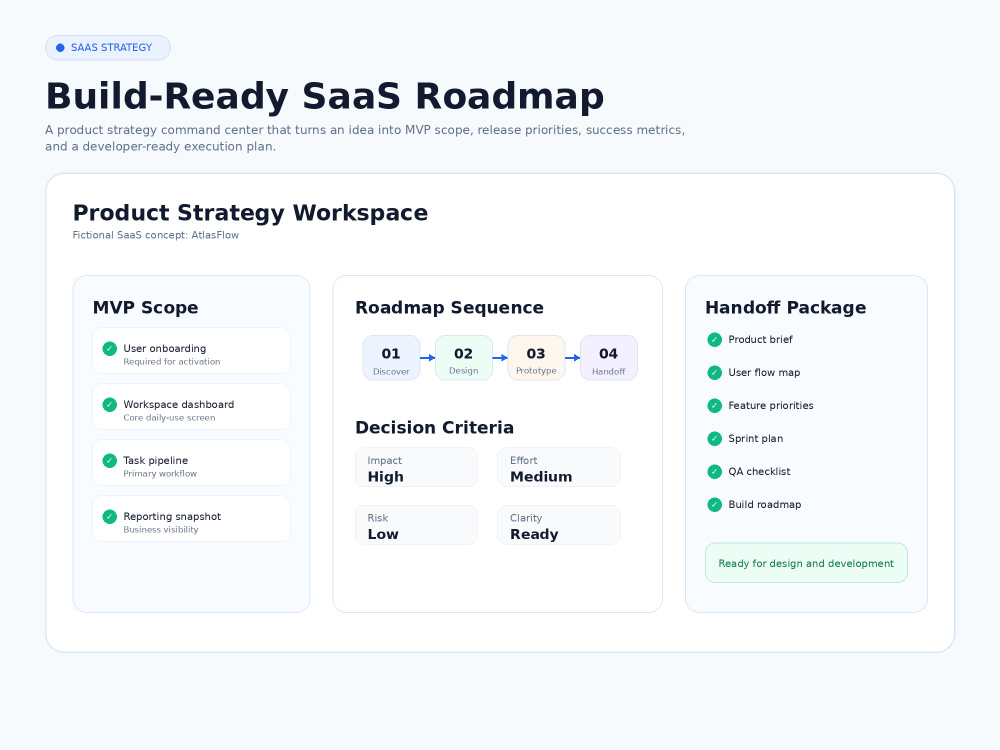This screenshot has height=750, width=1000.
Task: Click the check icon next to QA checklist
Action: [714, 472]
